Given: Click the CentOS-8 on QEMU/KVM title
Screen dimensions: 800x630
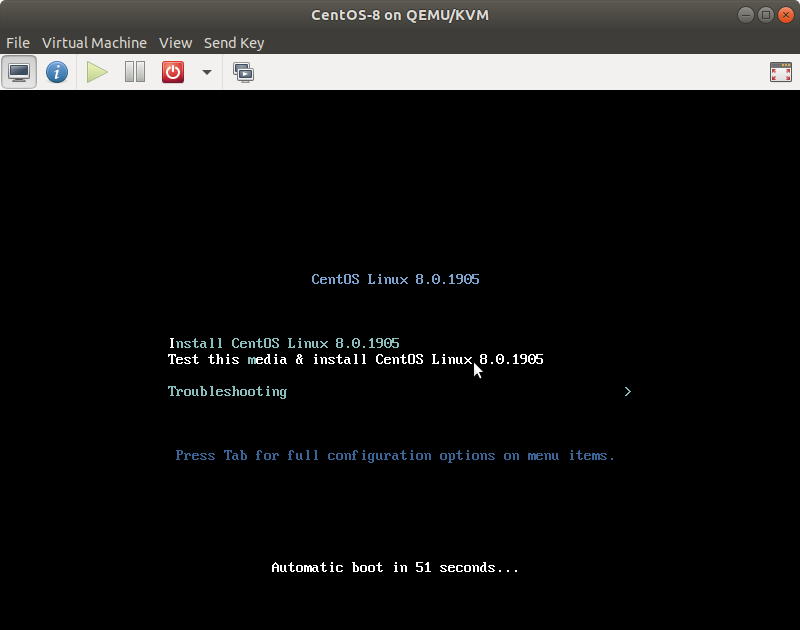Looking at the screenshot, I should 400,15.
